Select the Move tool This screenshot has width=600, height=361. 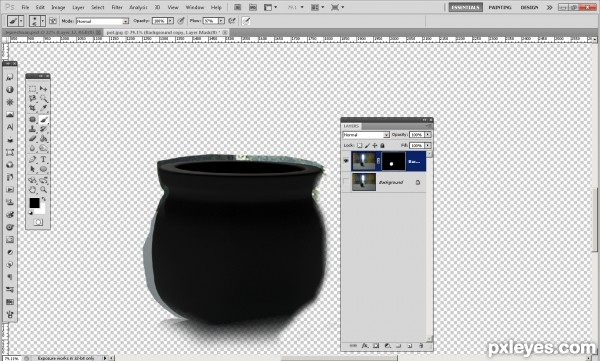[x=43, y=89]
